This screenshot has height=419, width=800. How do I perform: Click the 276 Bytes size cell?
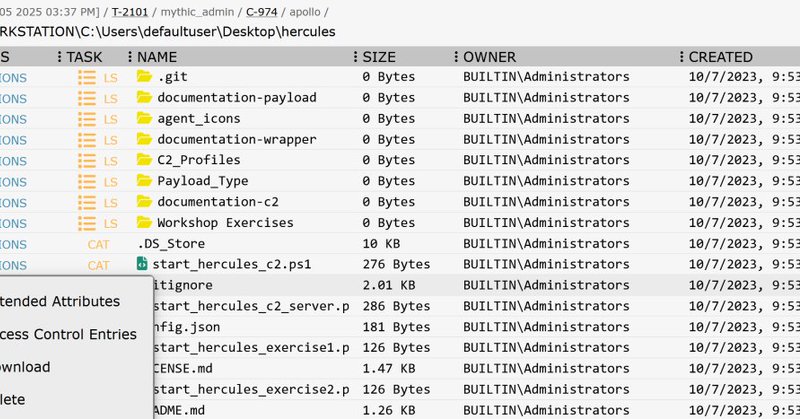[396, 264]
